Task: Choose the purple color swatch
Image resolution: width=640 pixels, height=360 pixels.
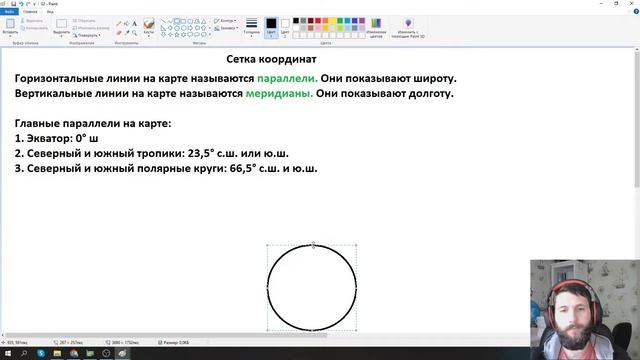Action: pos(362,20)
